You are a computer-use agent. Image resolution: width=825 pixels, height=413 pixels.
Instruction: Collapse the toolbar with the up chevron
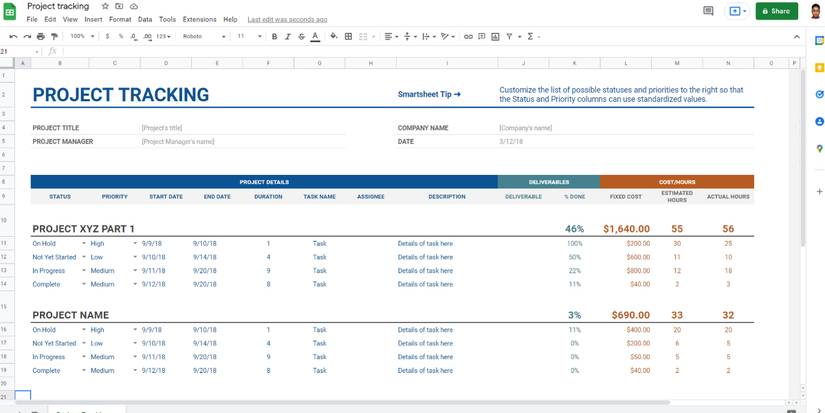pyautogui.click(x=797, y=37)
